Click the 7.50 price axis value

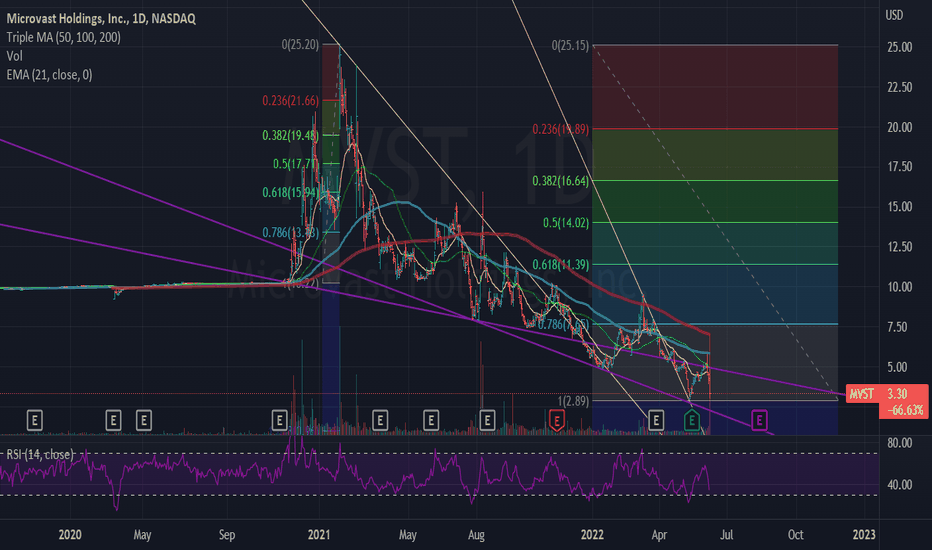click(x=897, y=327)
